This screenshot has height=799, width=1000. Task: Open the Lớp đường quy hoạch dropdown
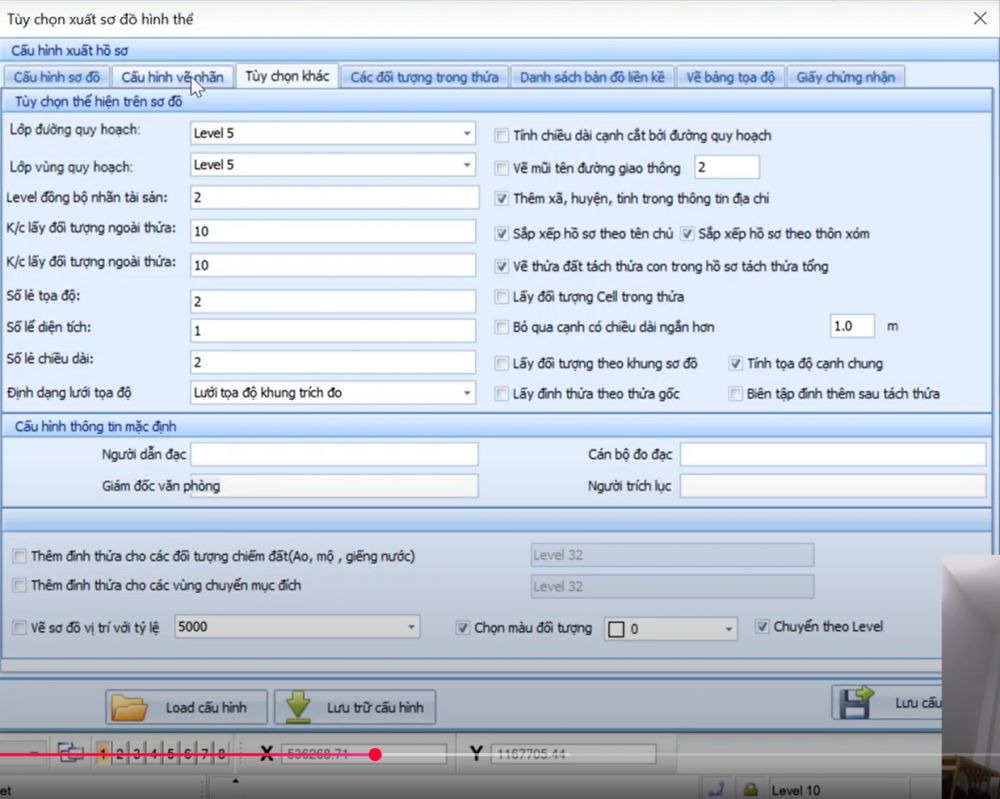pyautogui.click(x=467, y=133)
